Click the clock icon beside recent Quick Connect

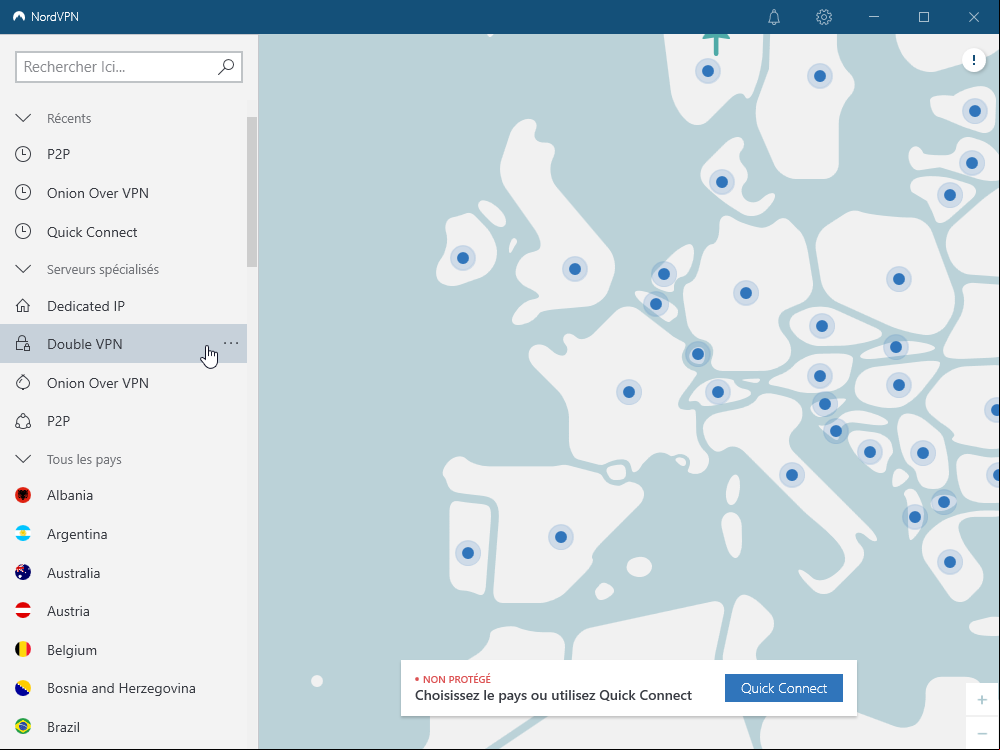(23, 232)
